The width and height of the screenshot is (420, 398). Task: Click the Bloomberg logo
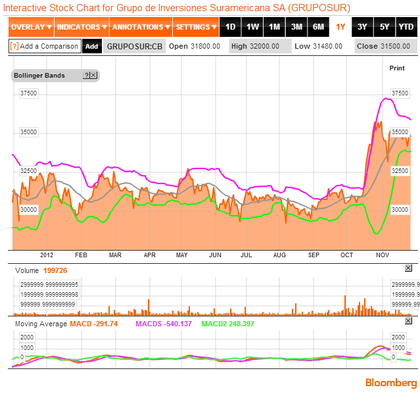(x=391, y=383)
